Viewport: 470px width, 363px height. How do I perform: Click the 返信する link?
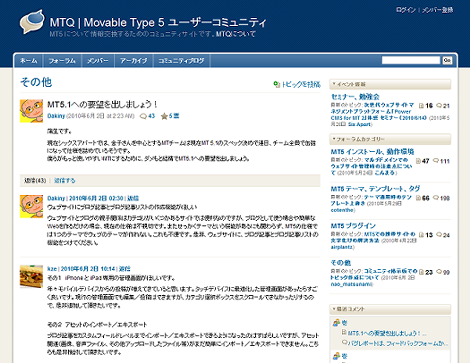(x=65, y=180)
